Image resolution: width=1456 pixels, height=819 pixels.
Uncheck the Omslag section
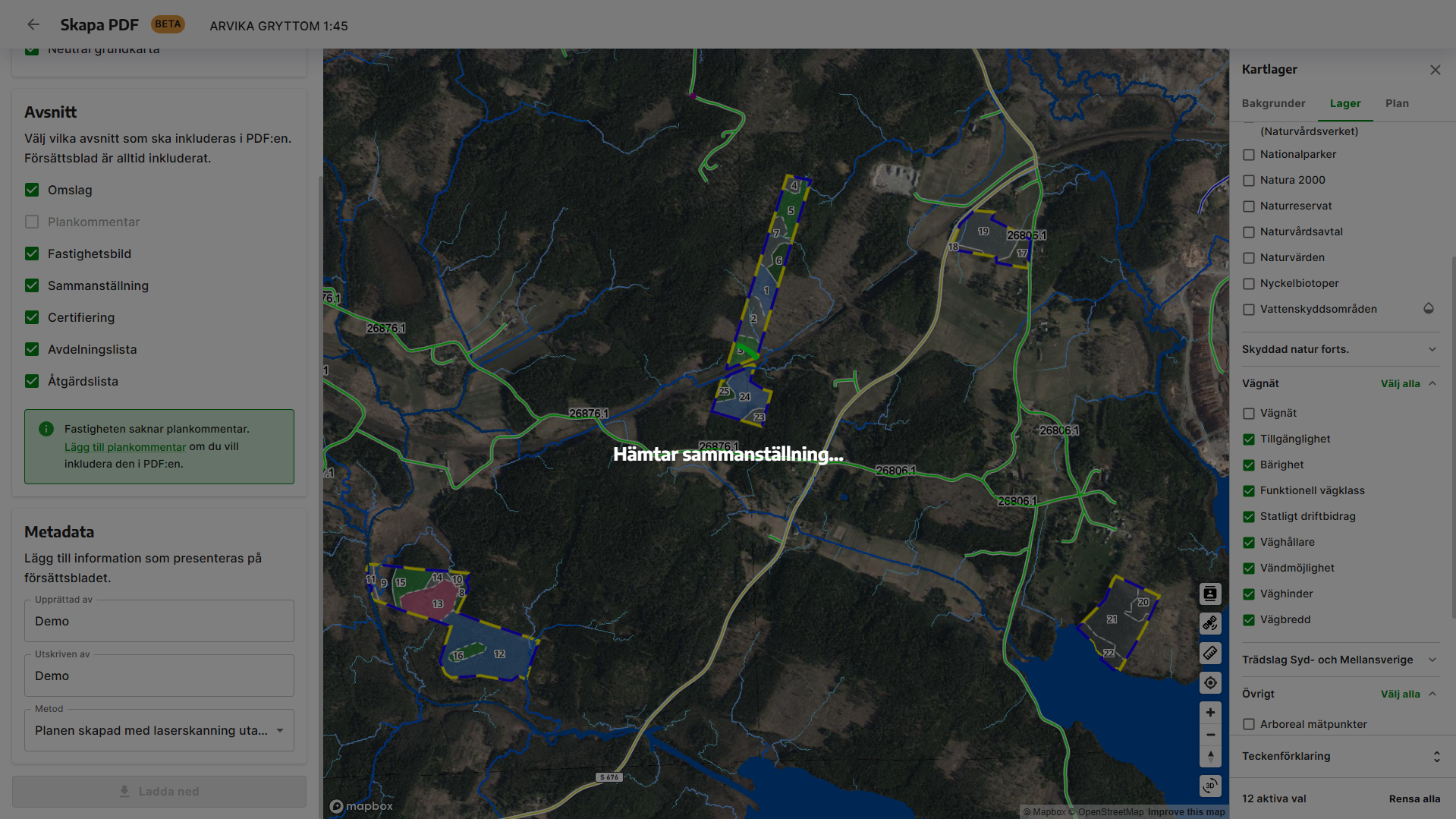point(32,190)
